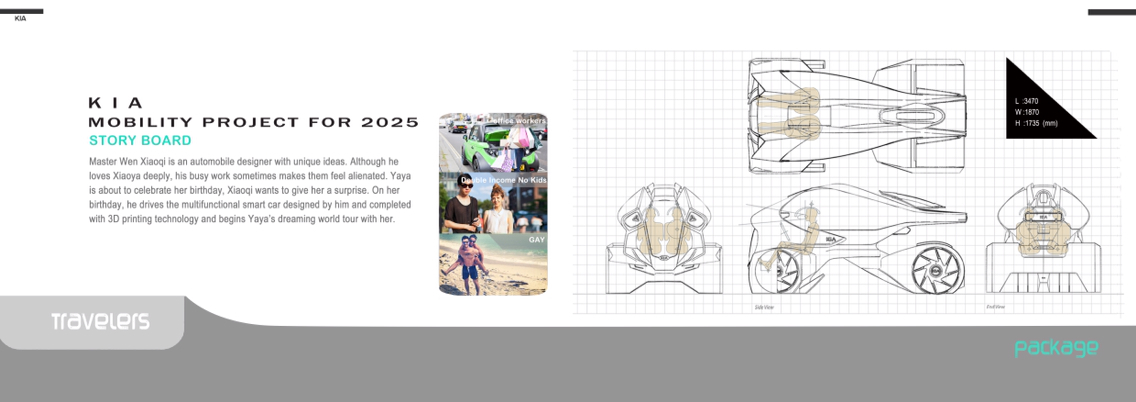Click the top view car drawing
Image resolution: width=1136 pixels, height=402 pixels.
[x=858, y=116]
